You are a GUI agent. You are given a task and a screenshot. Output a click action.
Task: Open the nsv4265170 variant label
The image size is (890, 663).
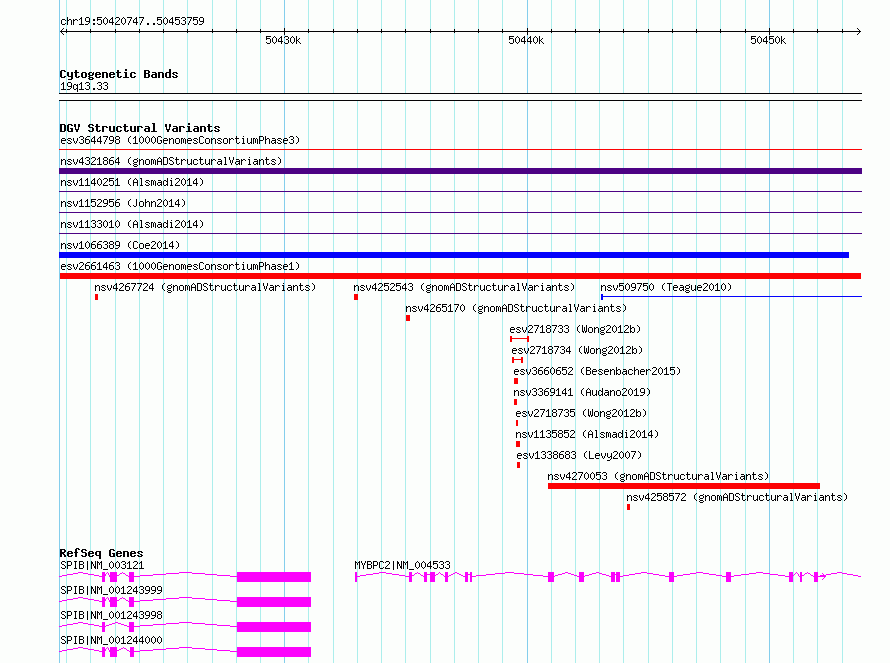(516, 308)
